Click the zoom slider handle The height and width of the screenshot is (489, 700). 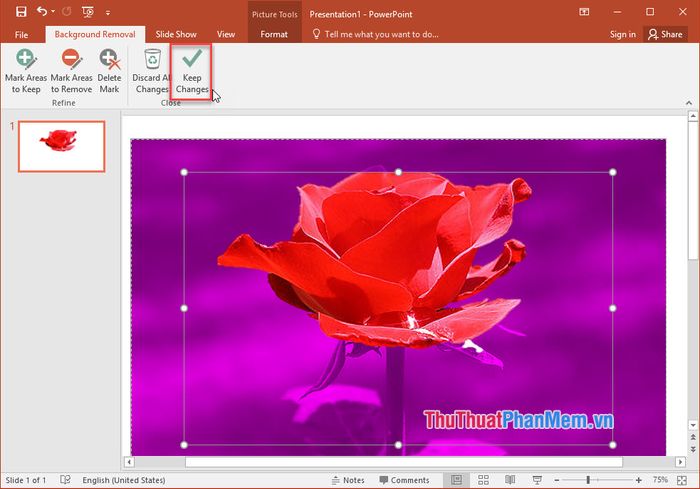(588, 480)
